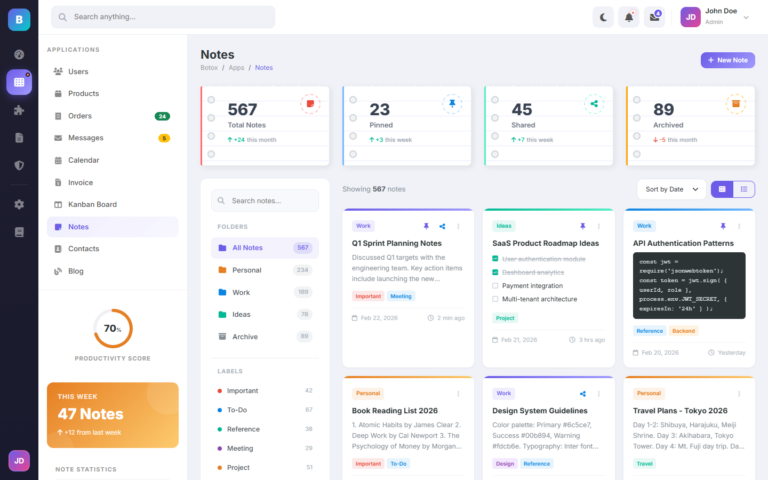Click the New Note button
Viewport: 768px width, 480px height.
click(x=727, y=60)
